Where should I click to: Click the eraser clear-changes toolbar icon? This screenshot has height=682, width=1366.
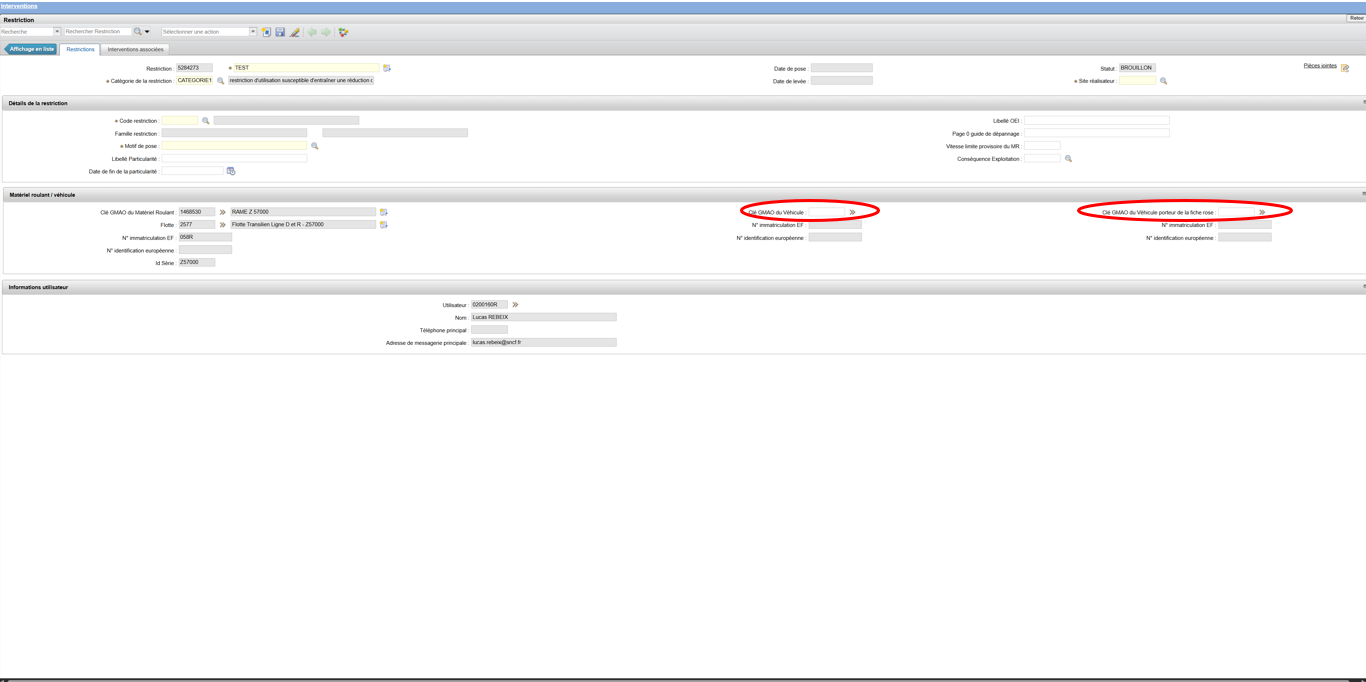[x=294, y=32]
